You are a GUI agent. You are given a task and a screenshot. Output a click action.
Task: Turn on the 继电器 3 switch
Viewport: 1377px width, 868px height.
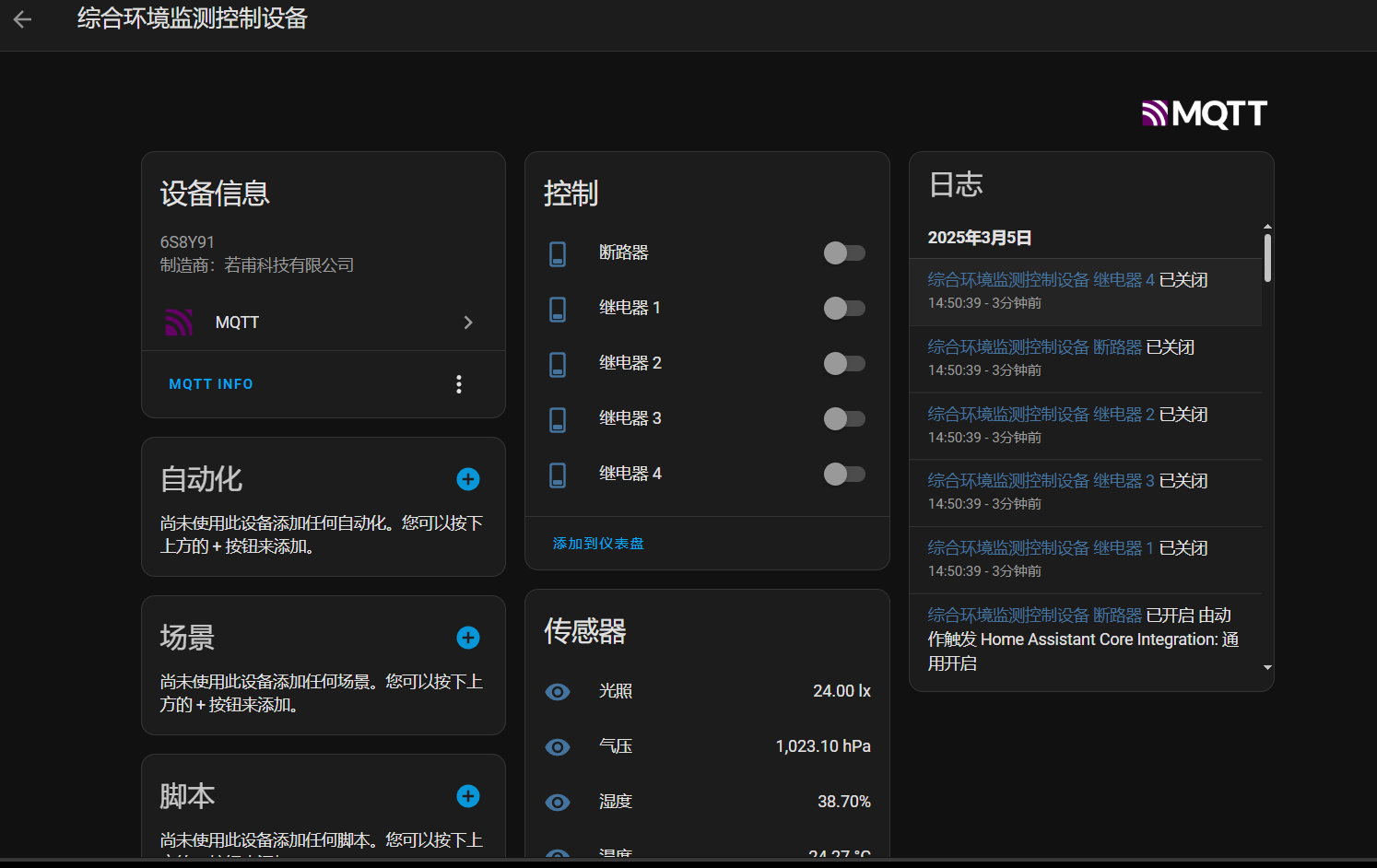coord(844,419)
